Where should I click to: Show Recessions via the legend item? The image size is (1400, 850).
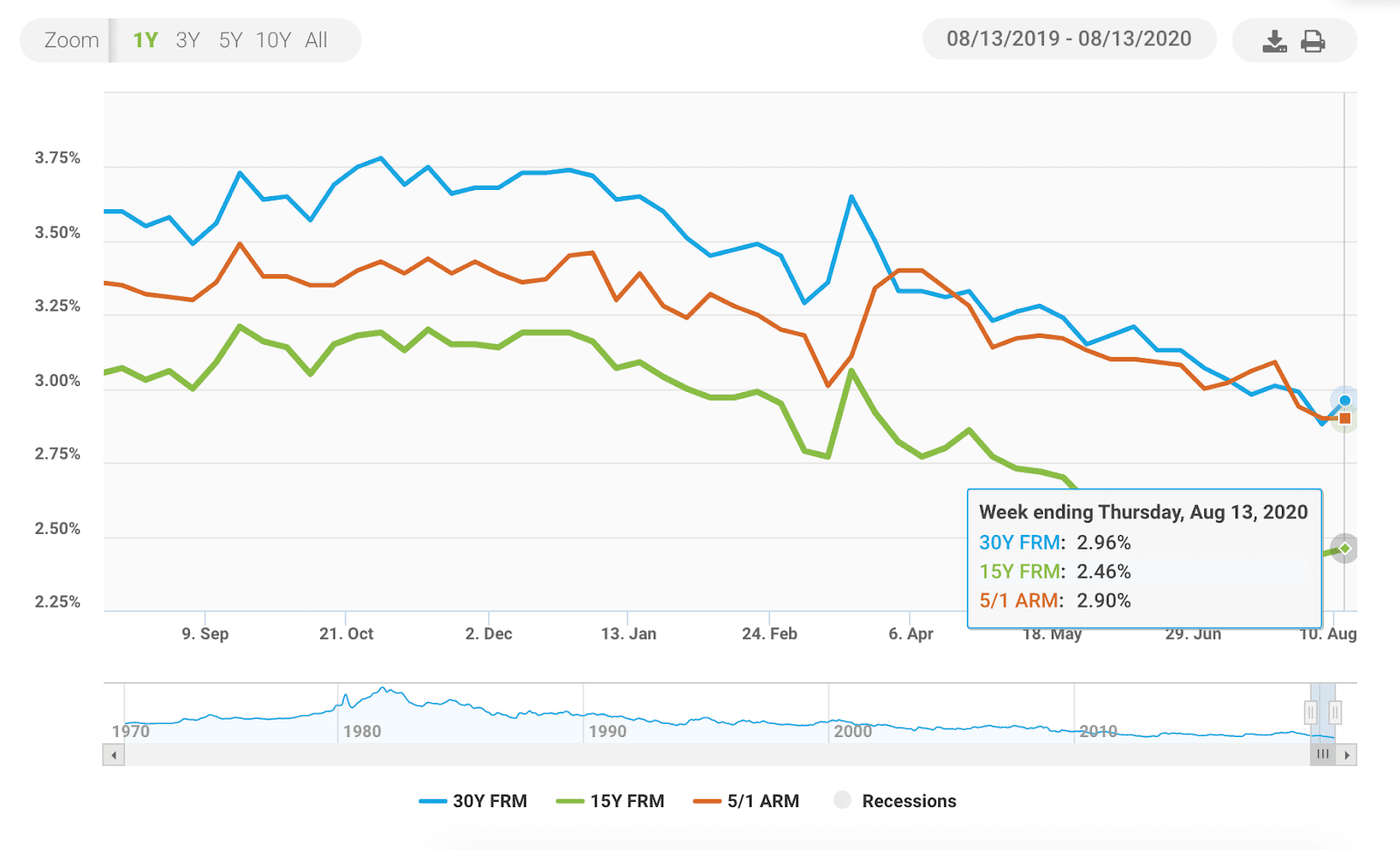click(x=895, y=801)
